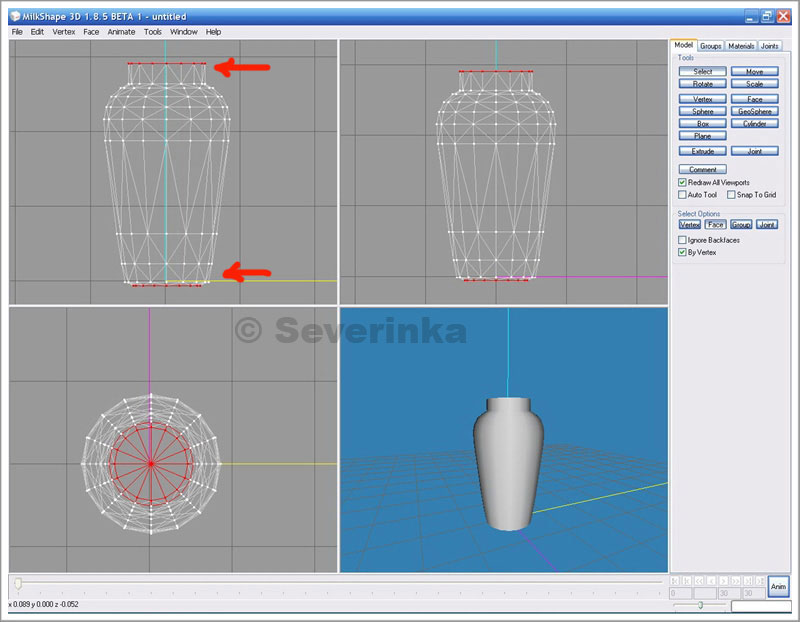This screenshot has height=622, width=800.
Task: Switch to the Materials tab
Action: (x=741, y=46)
